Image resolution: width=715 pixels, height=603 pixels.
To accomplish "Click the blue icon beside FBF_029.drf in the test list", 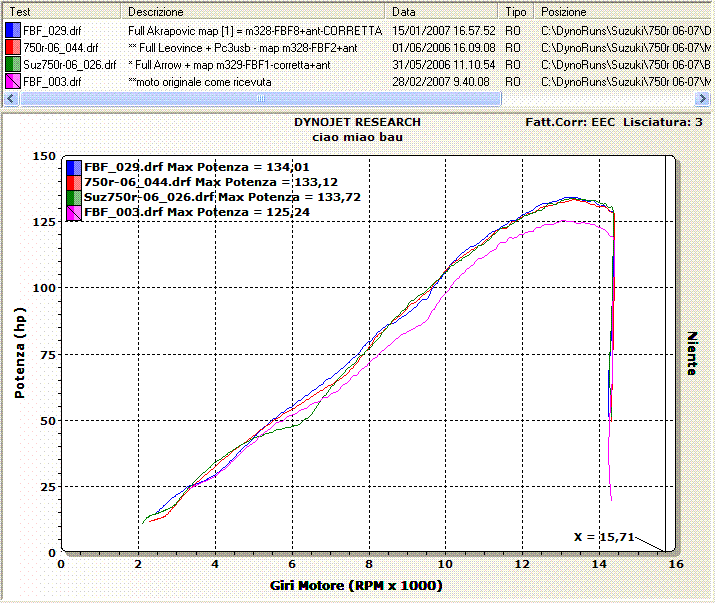I will [12, 30].
